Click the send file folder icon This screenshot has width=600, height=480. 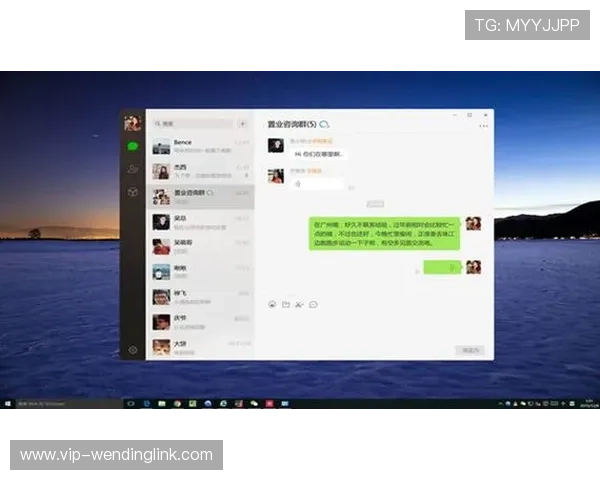pyautogui.click(x=285, y=304)
